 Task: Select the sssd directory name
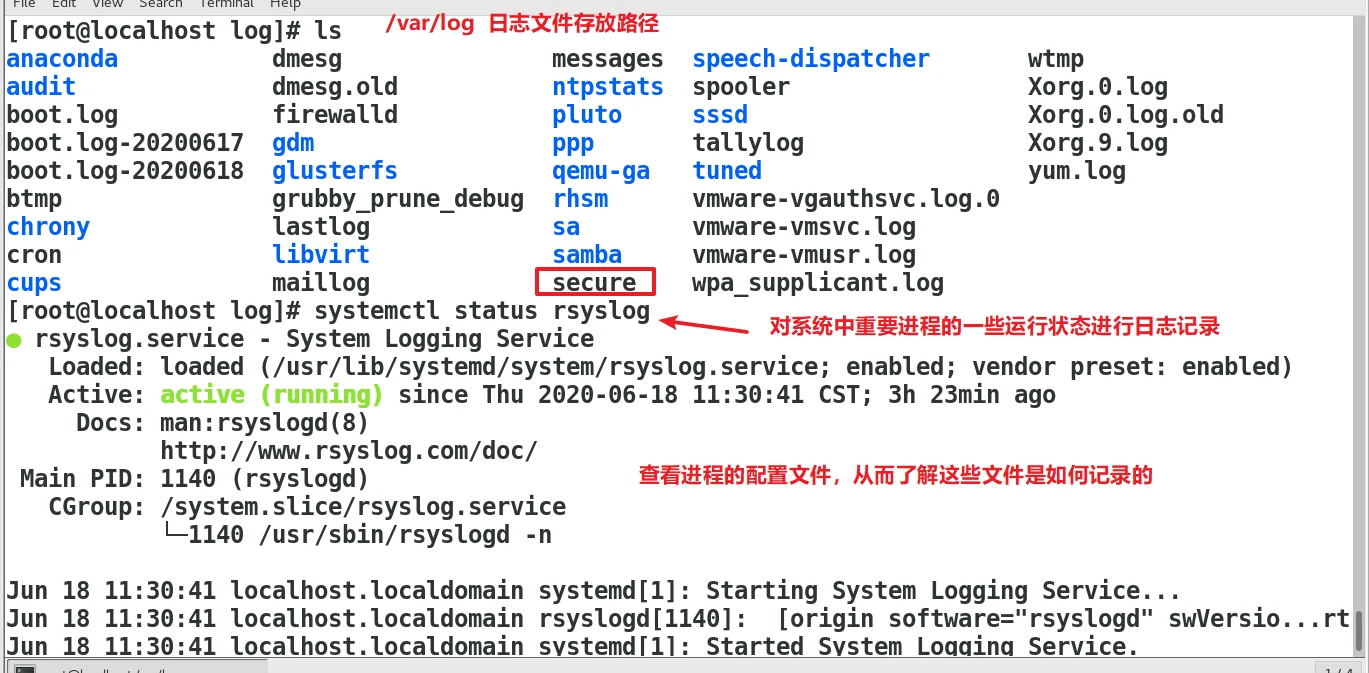(720, 115)
